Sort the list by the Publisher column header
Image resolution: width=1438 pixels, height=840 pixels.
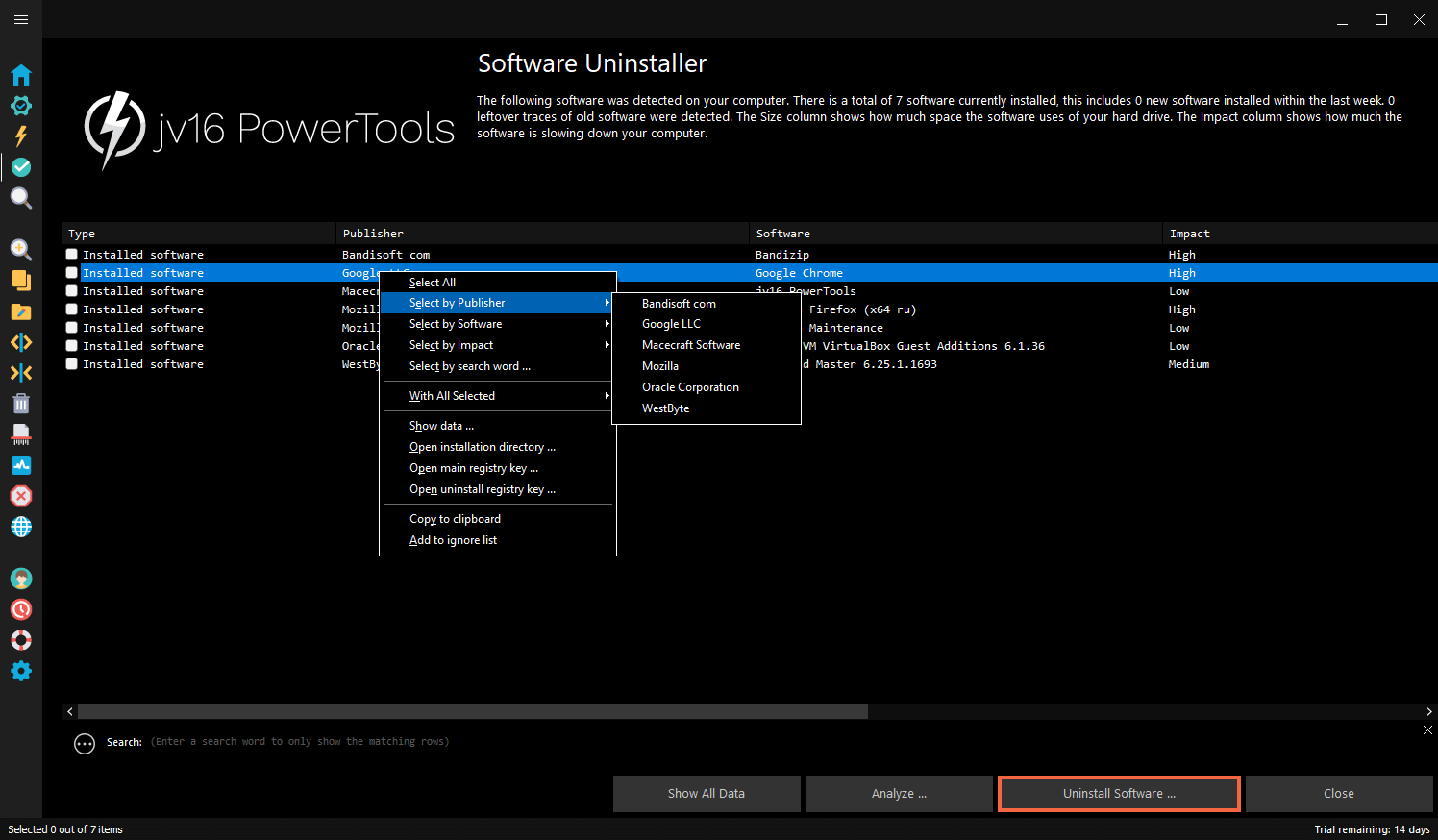coord(542,234)
